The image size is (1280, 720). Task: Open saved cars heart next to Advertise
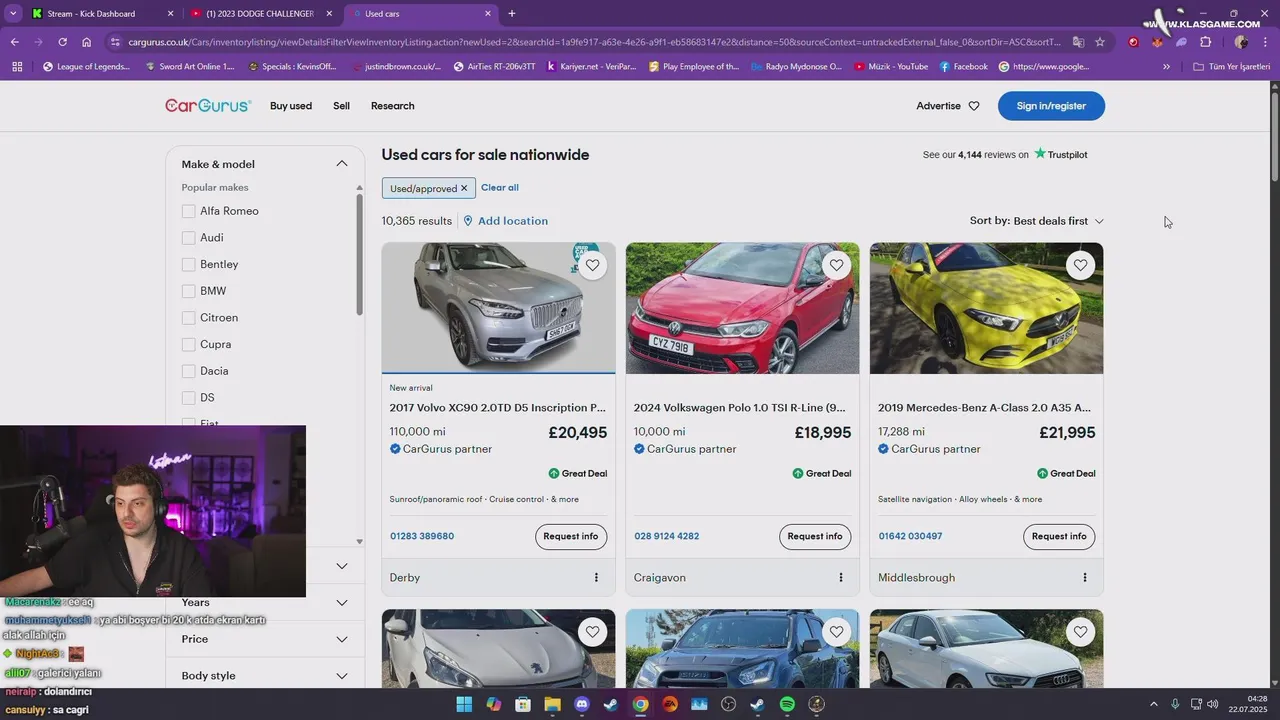[974, 106]
